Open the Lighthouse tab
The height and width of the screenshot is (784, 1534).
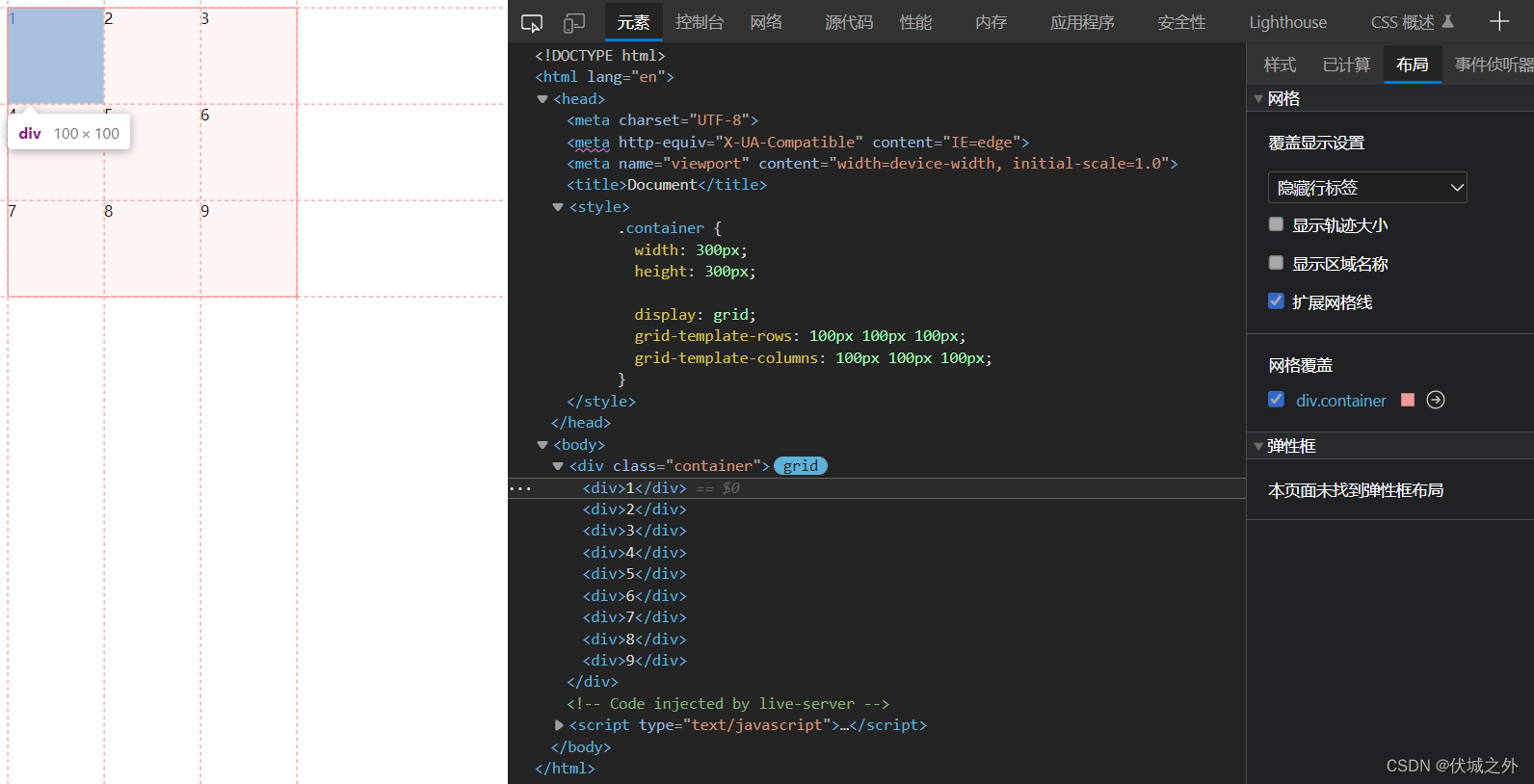click(x=1287, y=22)
